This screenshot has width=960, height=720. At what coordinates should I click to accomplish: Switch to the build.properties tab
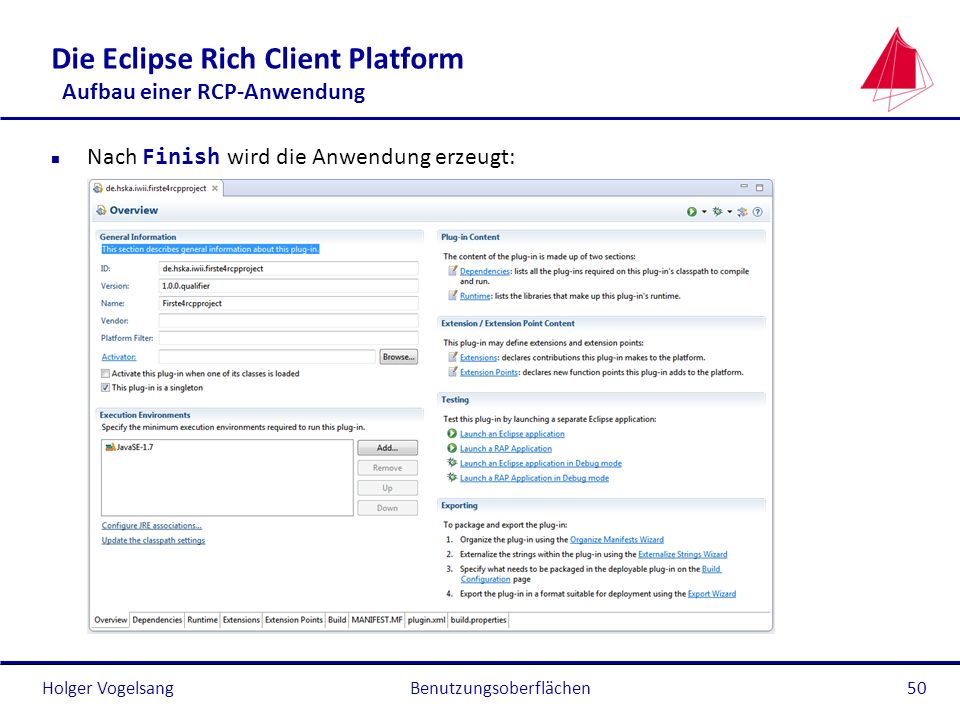(x=479, y=620)
